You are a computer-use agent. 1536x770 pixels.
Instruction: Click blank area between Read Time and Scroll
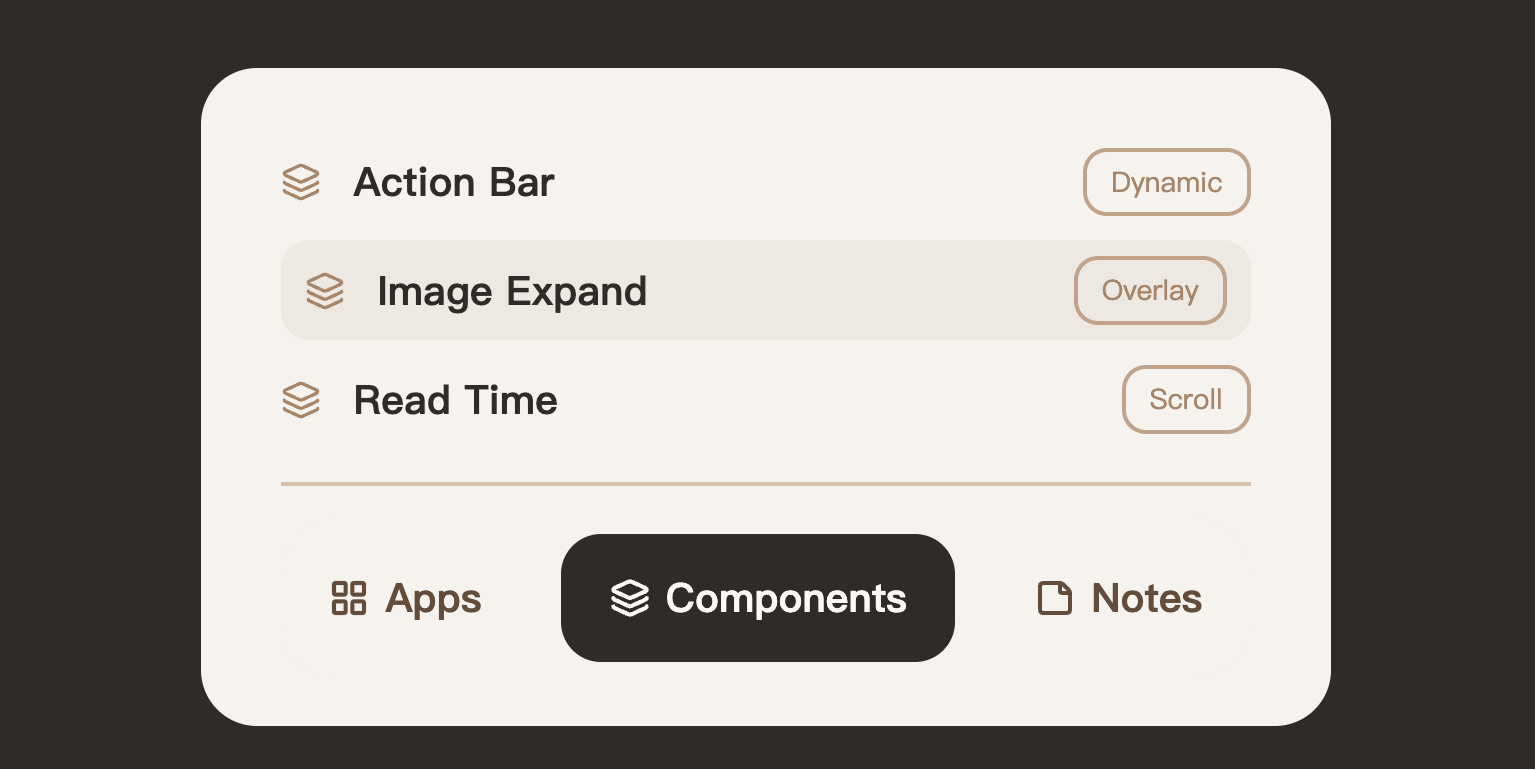(840, 400)
